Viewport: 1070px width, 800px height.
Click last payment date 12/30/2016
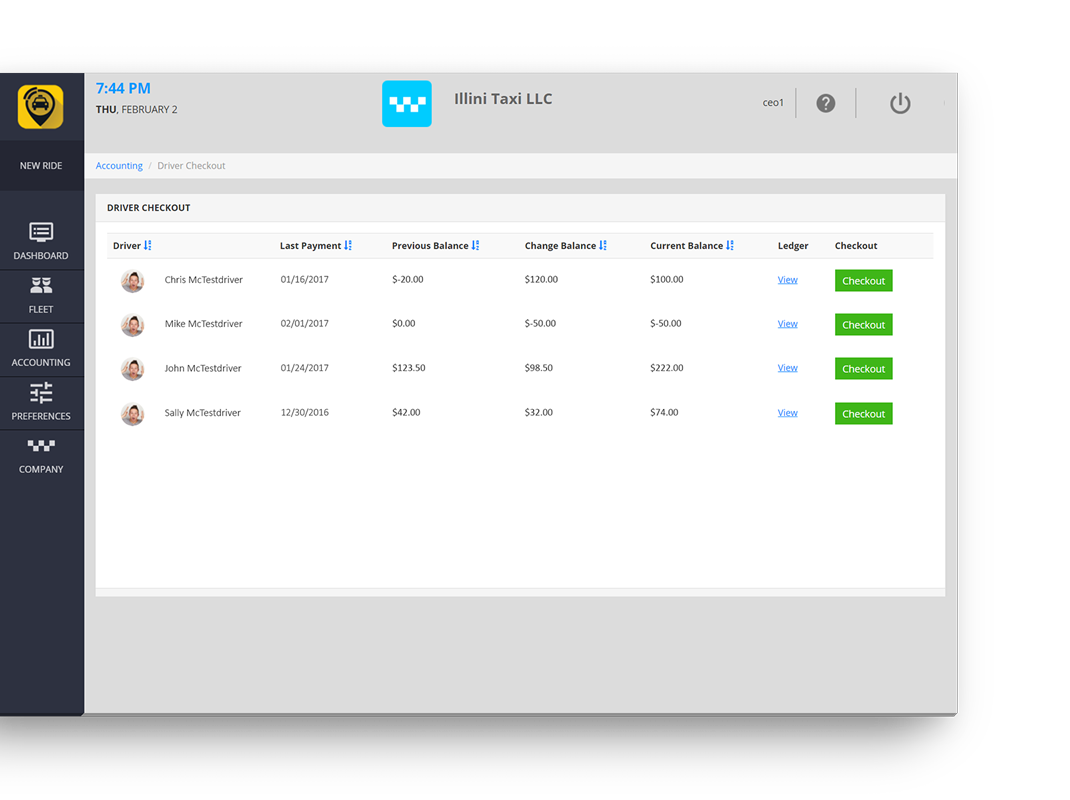pyautogui.click(x=304, y=413)
